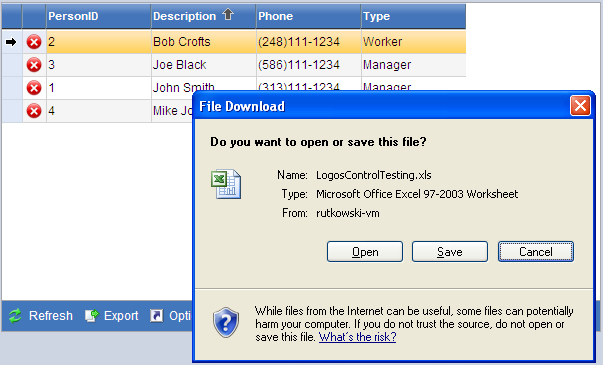Click the red delete icon for Joe Black
The image size is (603, 365).
[34, 65]
